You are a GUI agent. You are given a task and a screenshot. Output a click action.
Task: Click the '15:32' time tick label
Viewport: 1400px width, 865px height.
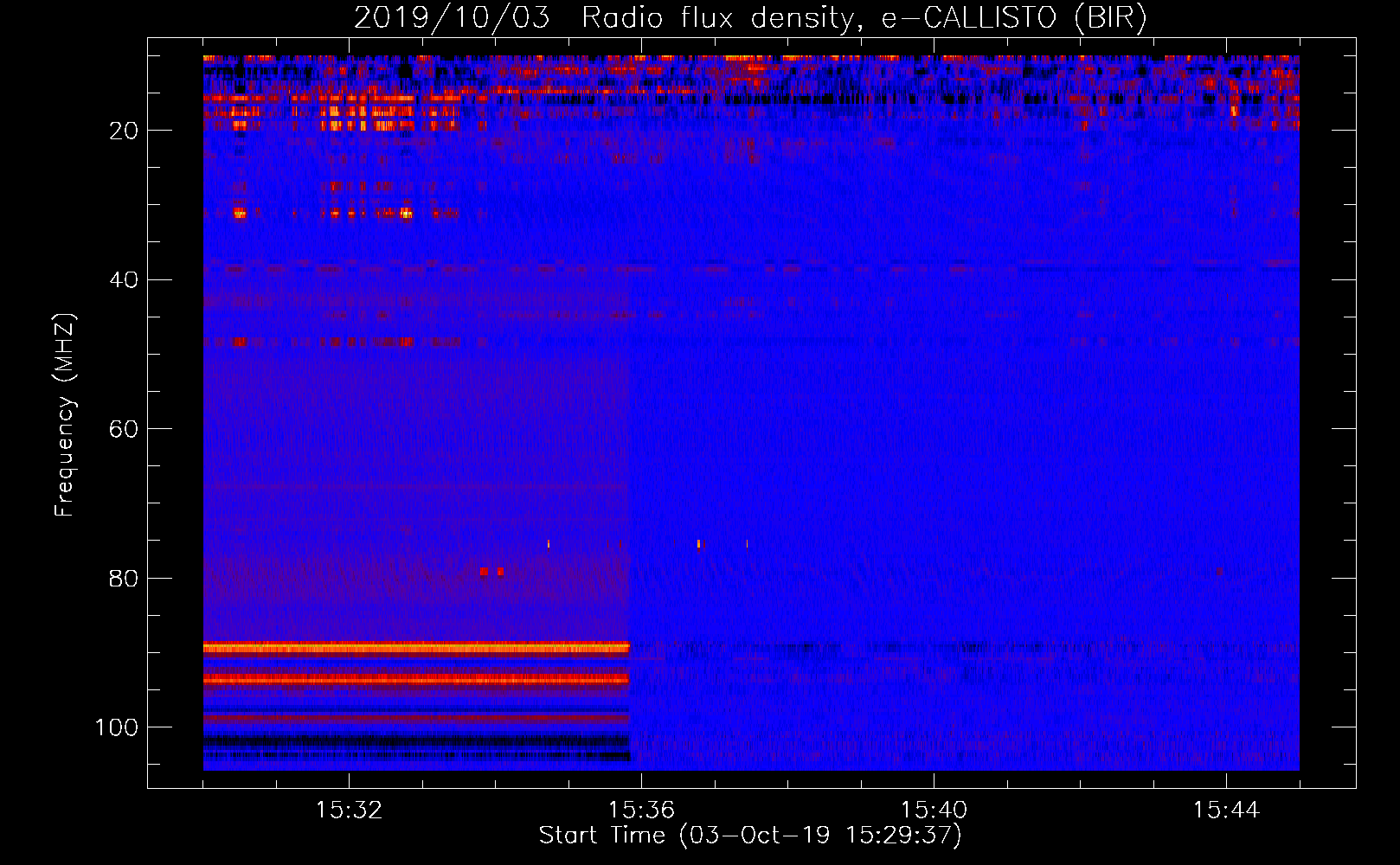349,810
